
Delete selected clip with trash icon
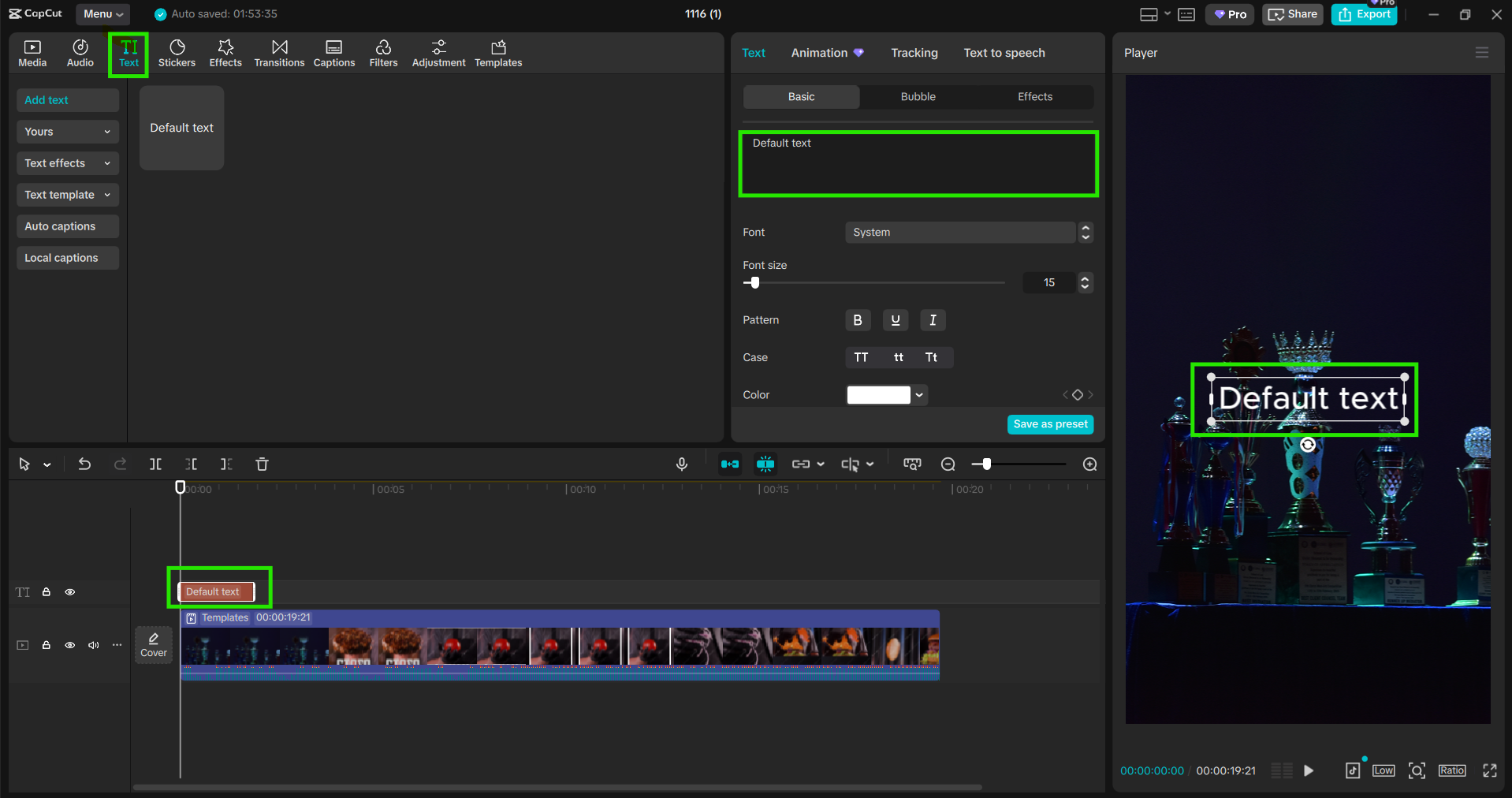point(262,464)
